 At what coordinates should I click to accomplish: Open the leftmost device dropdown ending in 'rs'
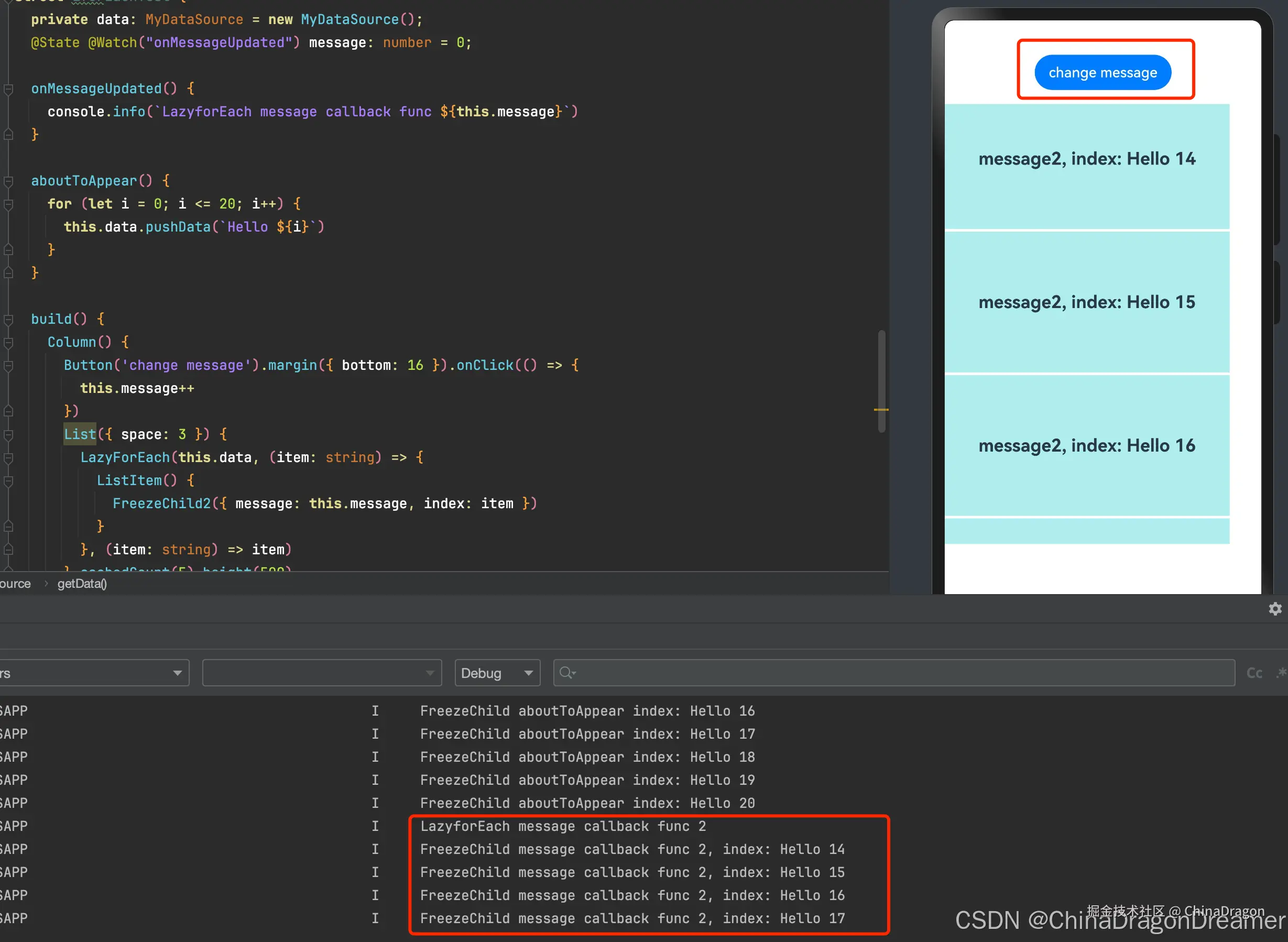pos(94,673)
